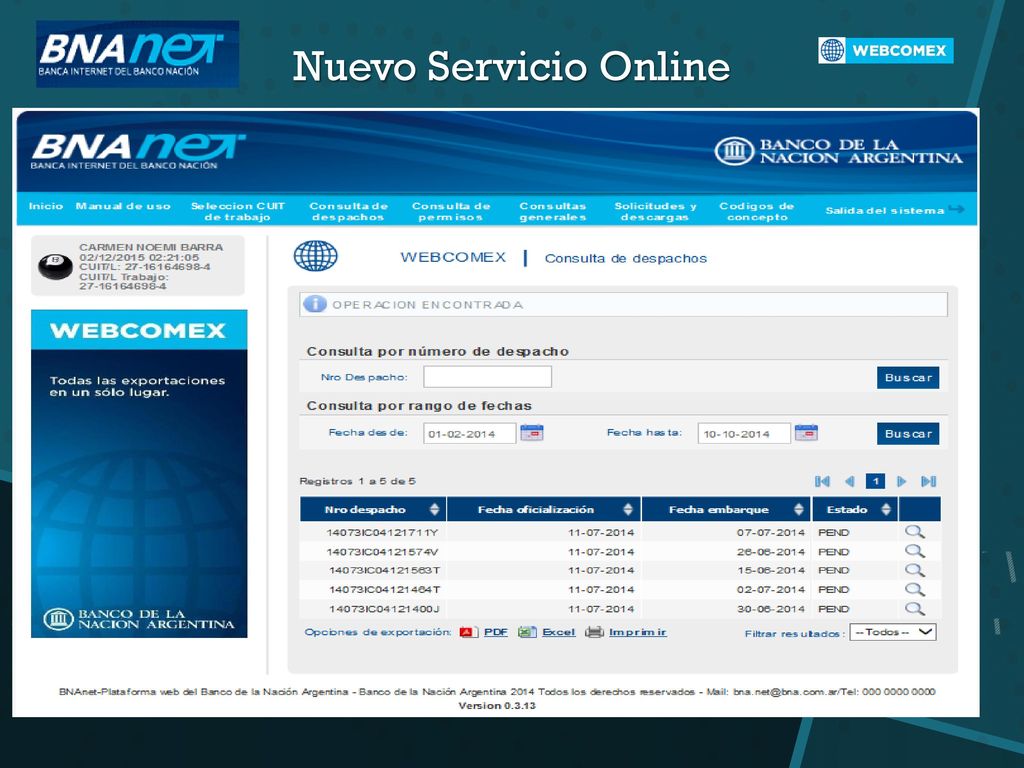Click the Fecha hasta date field
This screenshot has width=1024, height=768.
tap(744, 434)
